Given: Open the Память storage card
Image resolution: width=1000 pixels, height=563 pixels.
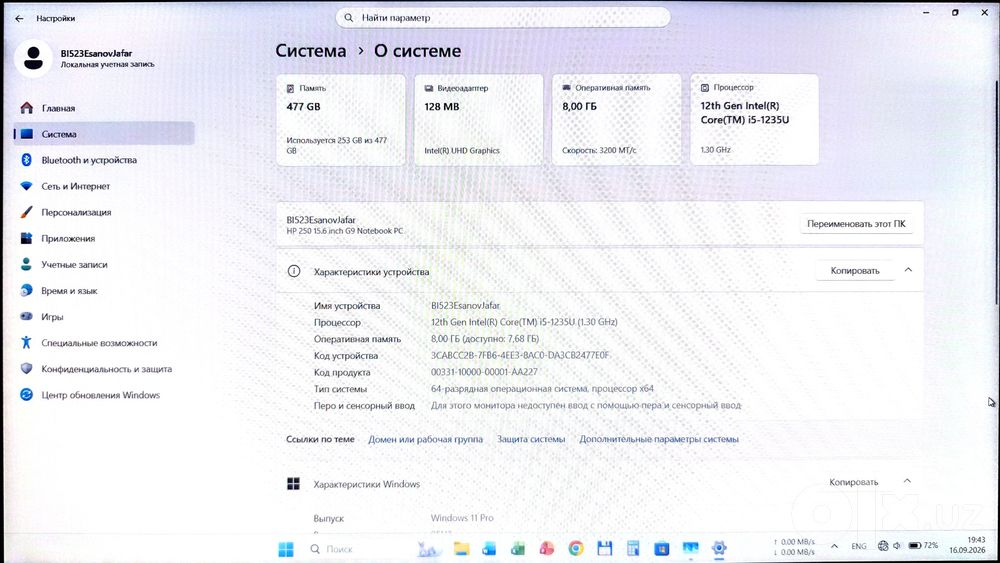Looking at the screenshot, I should pos(341,120).
